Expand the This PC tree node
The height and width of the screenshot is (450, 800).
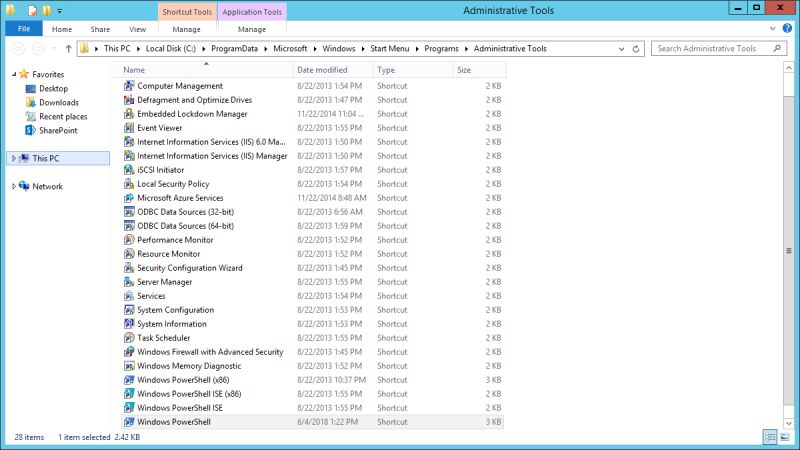click(14, 159)
